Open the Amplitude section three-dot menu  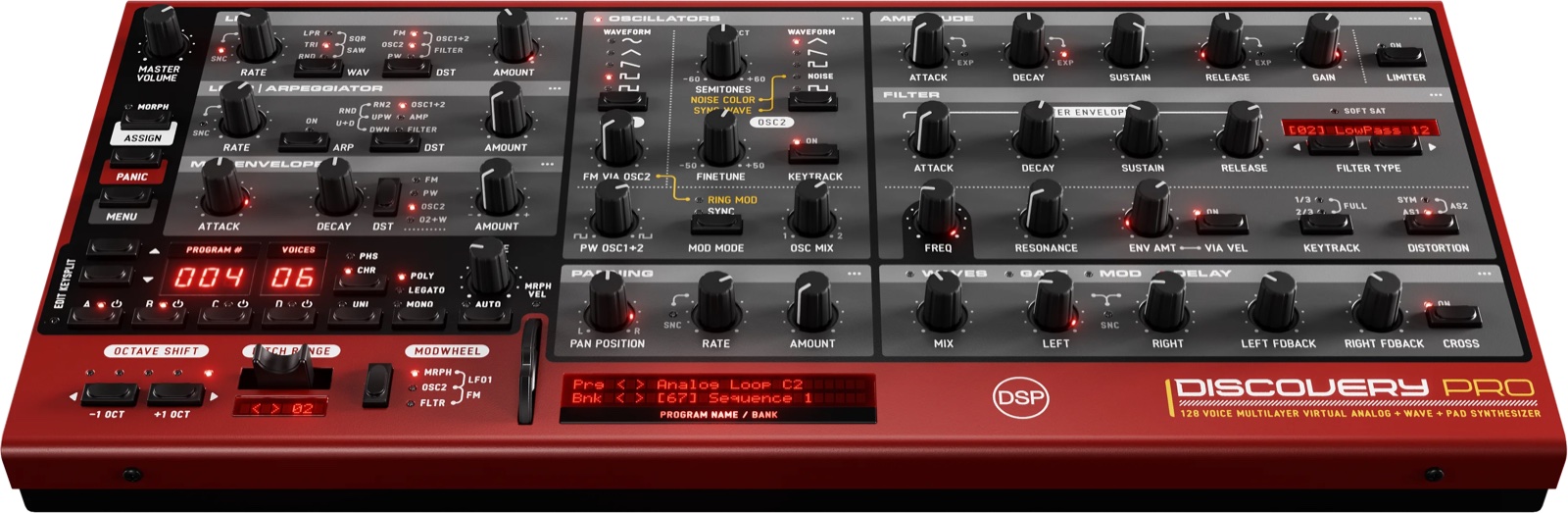coord(1415,19)
